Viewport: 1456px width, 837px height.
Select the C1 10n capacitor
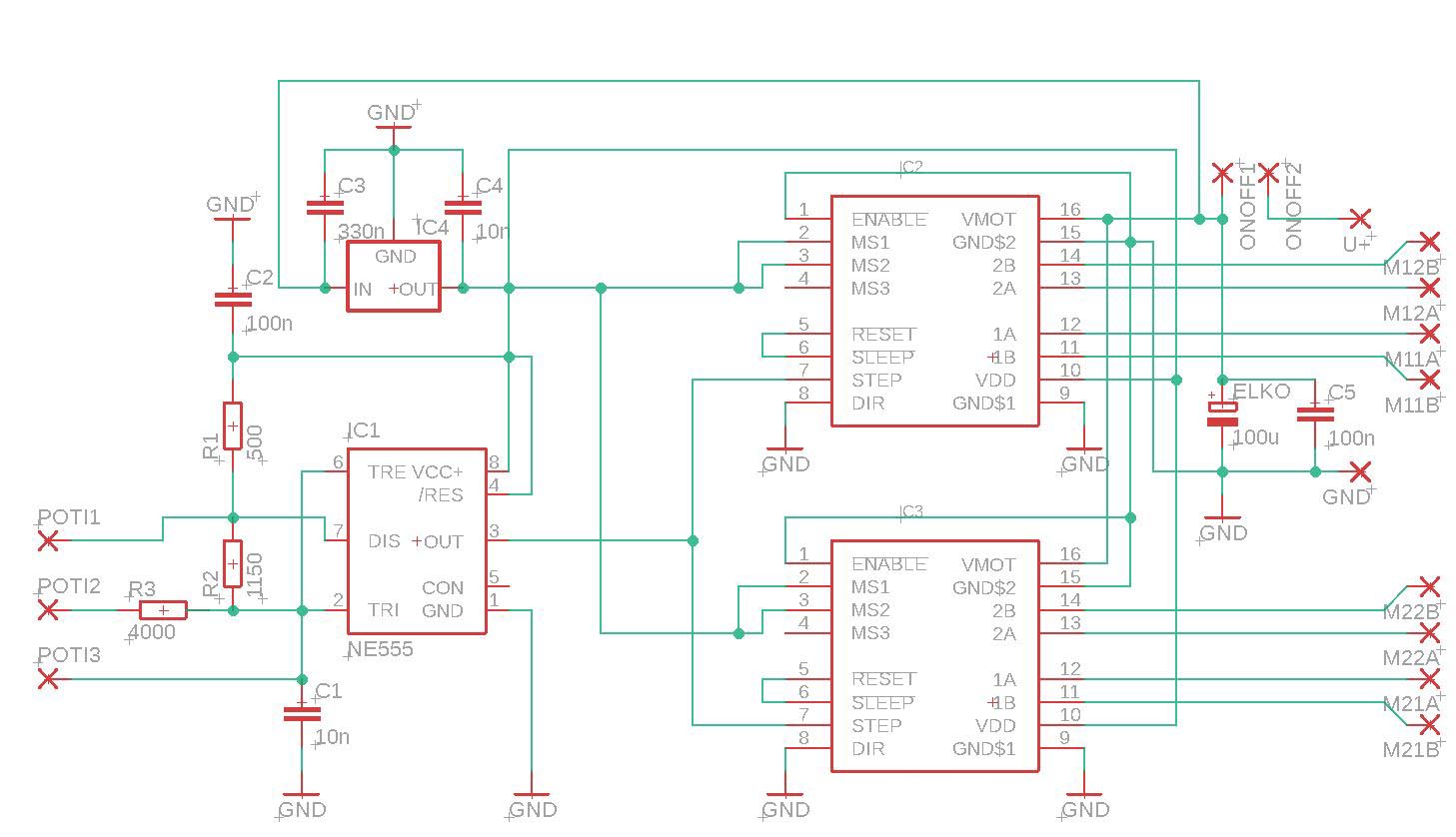301,713
